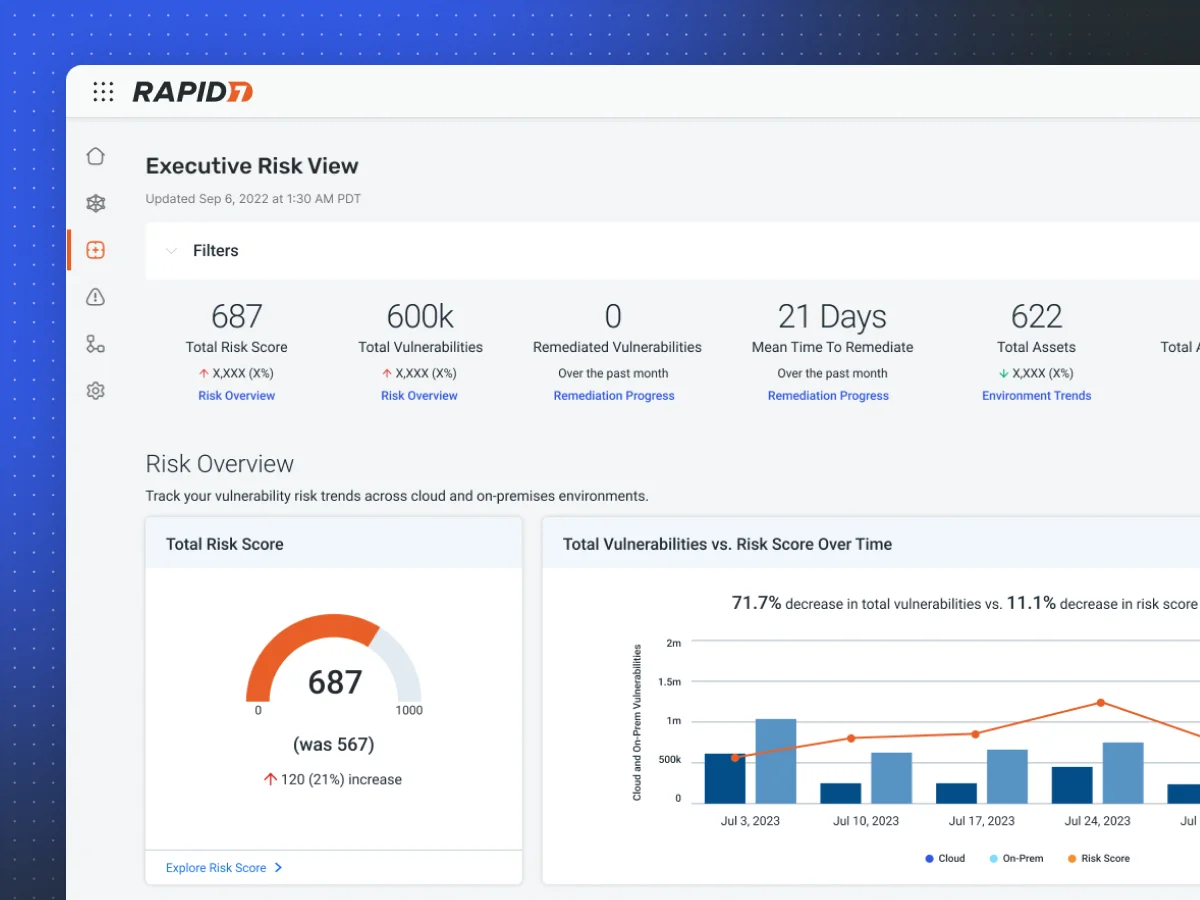Click the Jul 24 risk score data point
This screenshot has width=1200, height=900.
pyautogui.click(x=1100, y=702)
